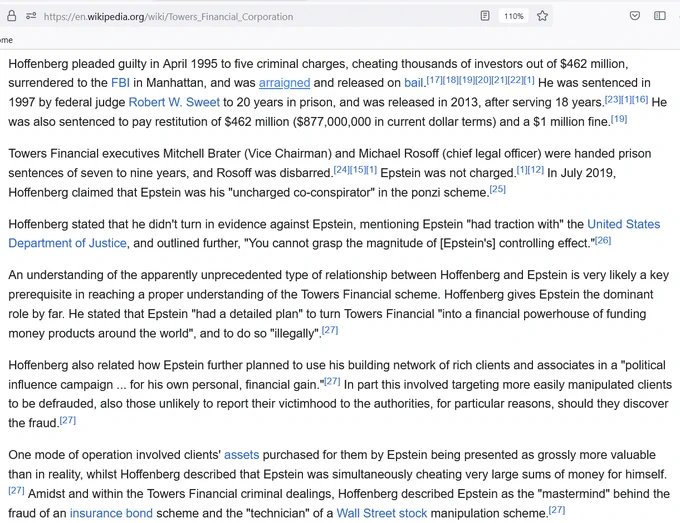Visit the Robert W. Sweet link
The height and width of the screenshot is (523, 680).
(x=174, y=102)
